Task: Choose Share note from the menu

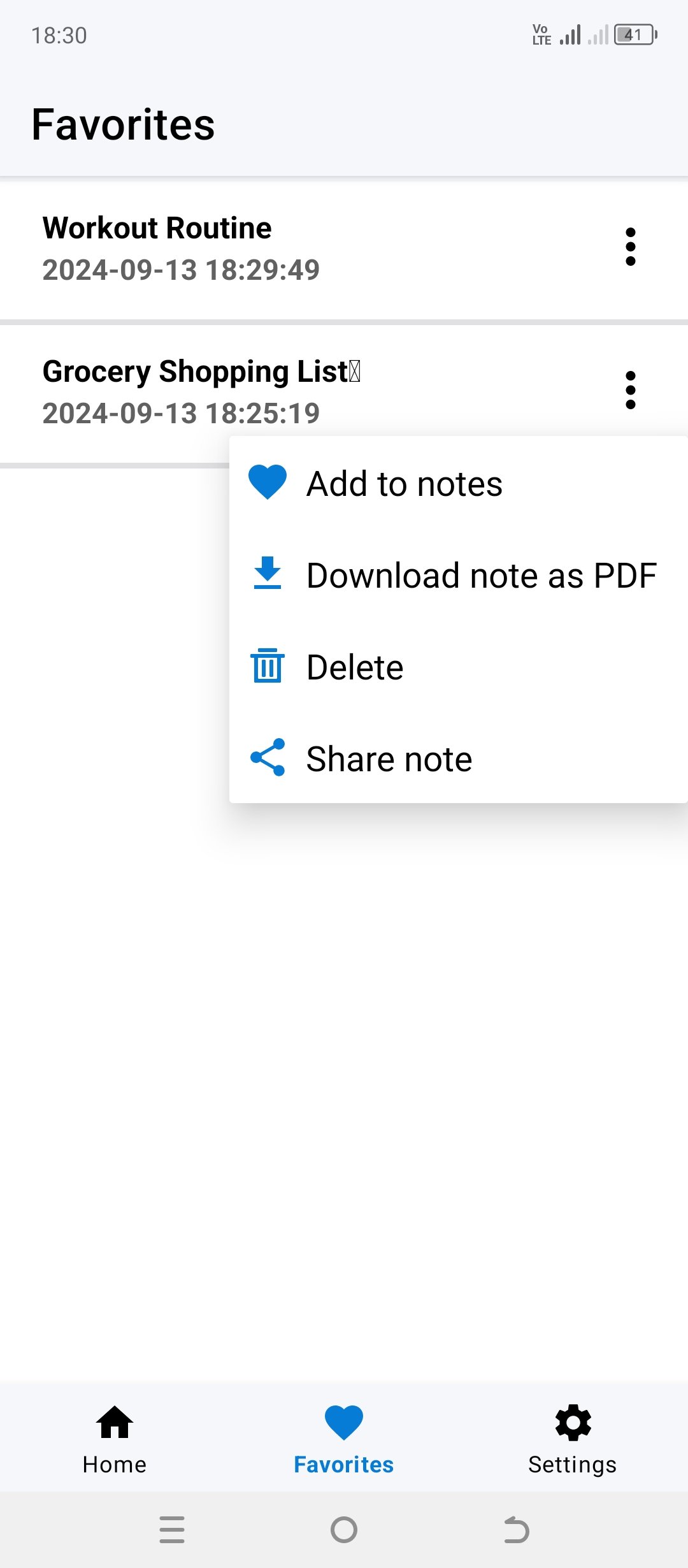Action: click(389, 758)
